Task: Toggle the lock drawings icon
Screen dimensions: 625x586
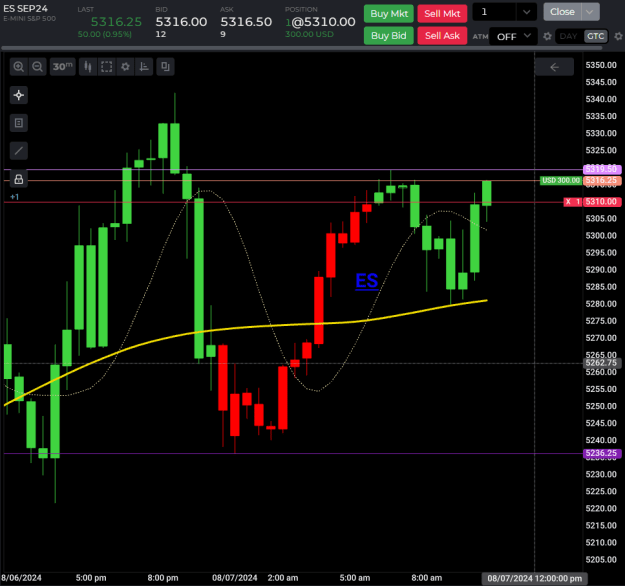Action: (19, 179)
